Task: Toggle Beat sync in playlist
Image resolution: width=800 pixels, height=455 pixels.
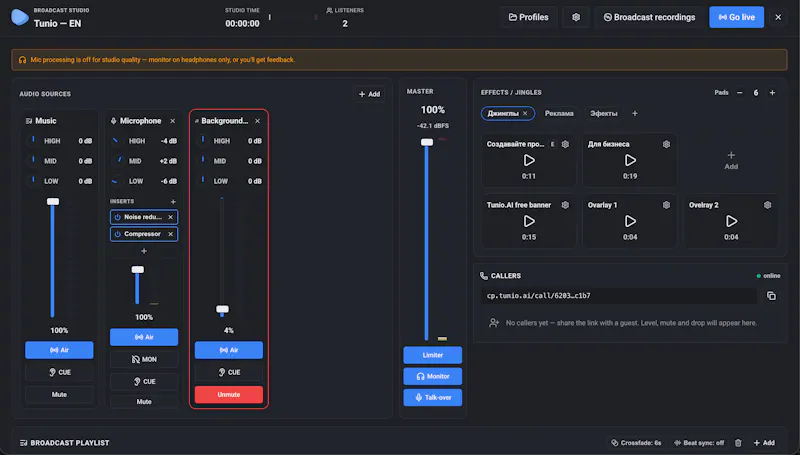Action: (x=698, y=443)
